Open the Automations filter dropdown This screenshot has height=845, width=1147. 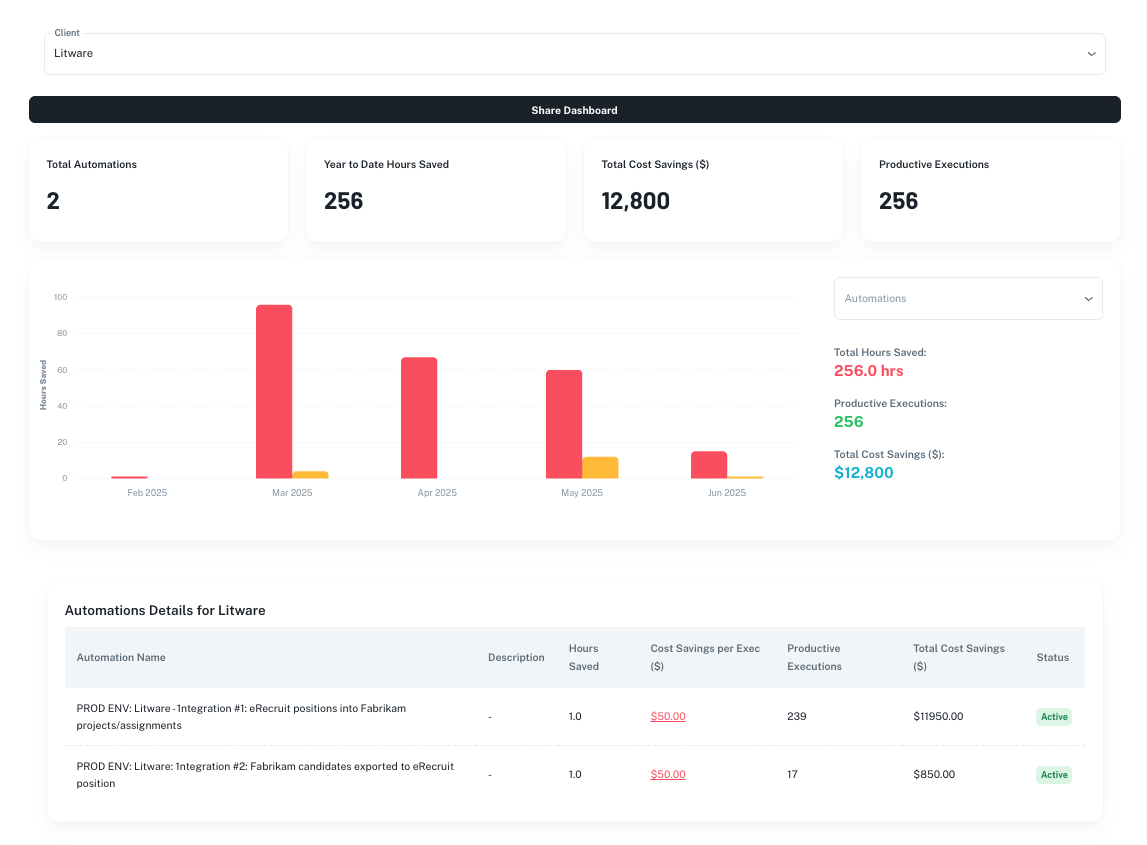[x=968, y=298]
